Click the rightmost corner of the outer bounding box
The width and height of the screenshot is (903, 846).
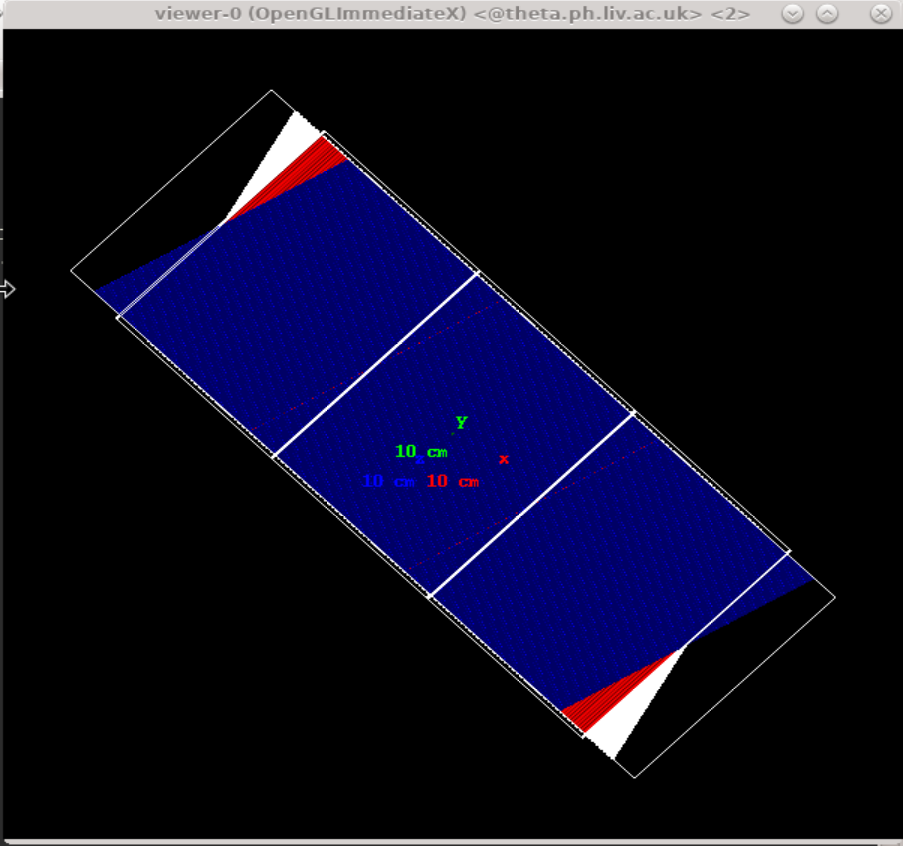point(834,598)
